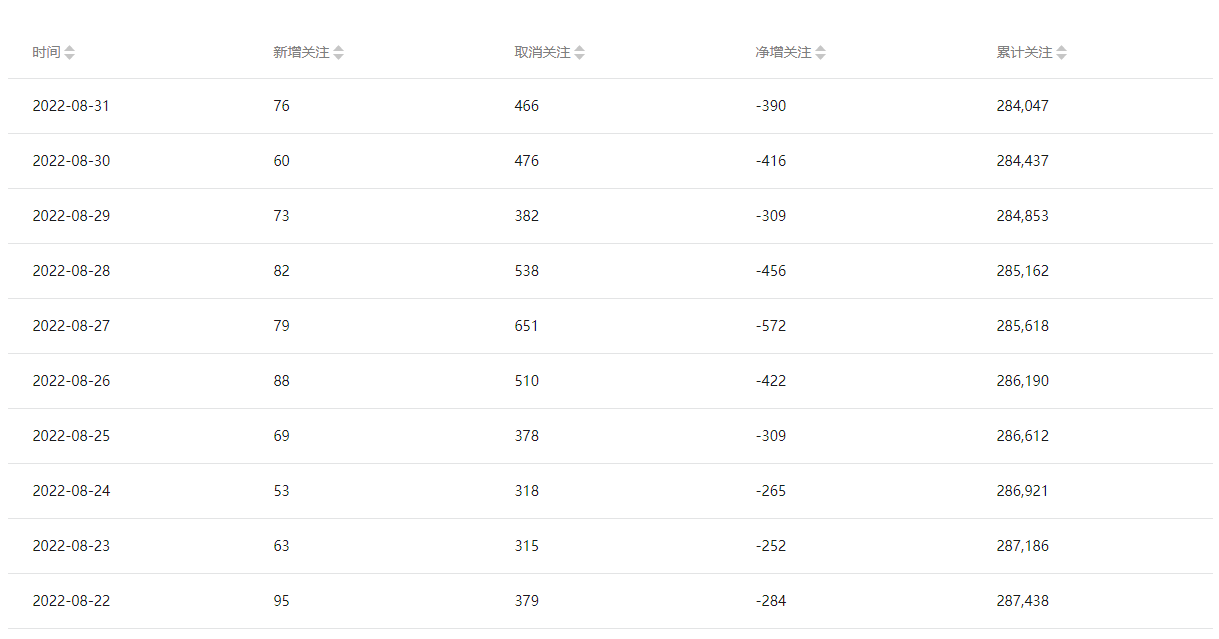
Task: Click cumulative value 286,921
Action: pos(1023,491)
